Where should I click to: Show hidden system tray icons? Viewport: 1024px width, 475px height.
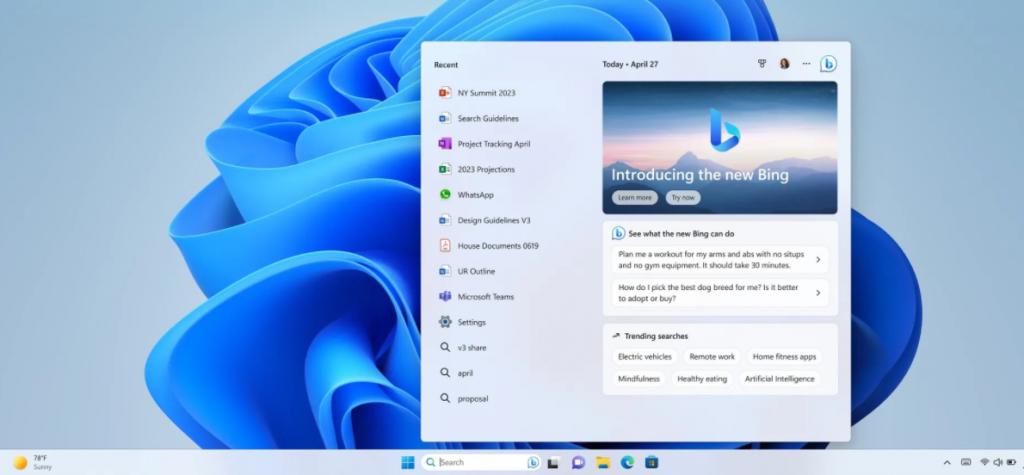click(947, 463)
